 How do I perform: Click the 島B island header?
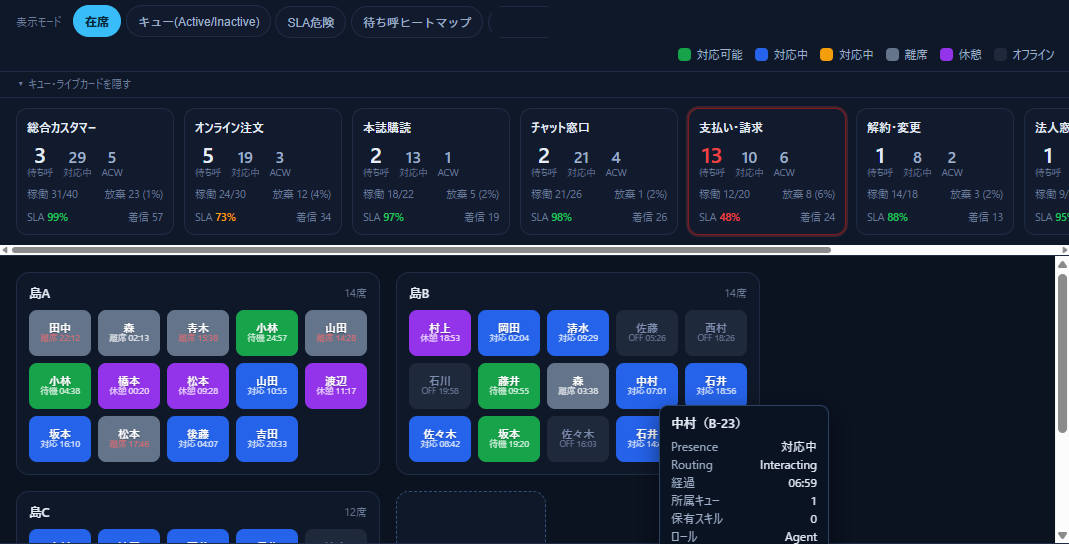point(419,294)
